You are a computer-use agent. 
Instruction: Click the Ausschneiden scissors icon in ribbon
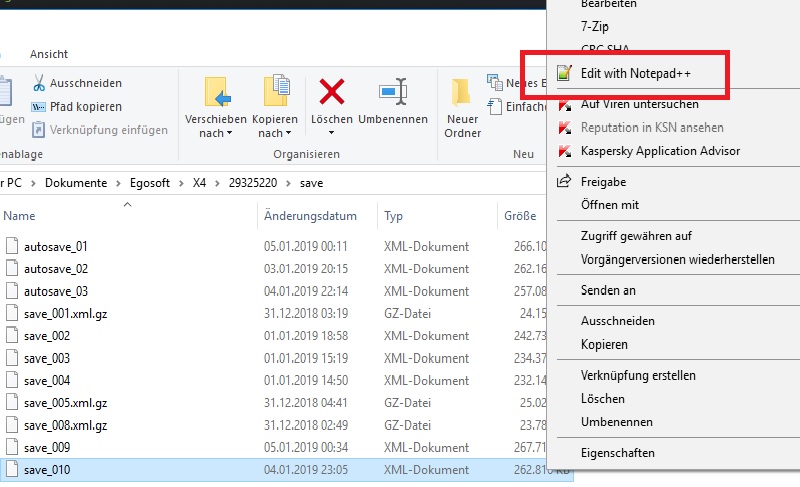click(39, 83)
